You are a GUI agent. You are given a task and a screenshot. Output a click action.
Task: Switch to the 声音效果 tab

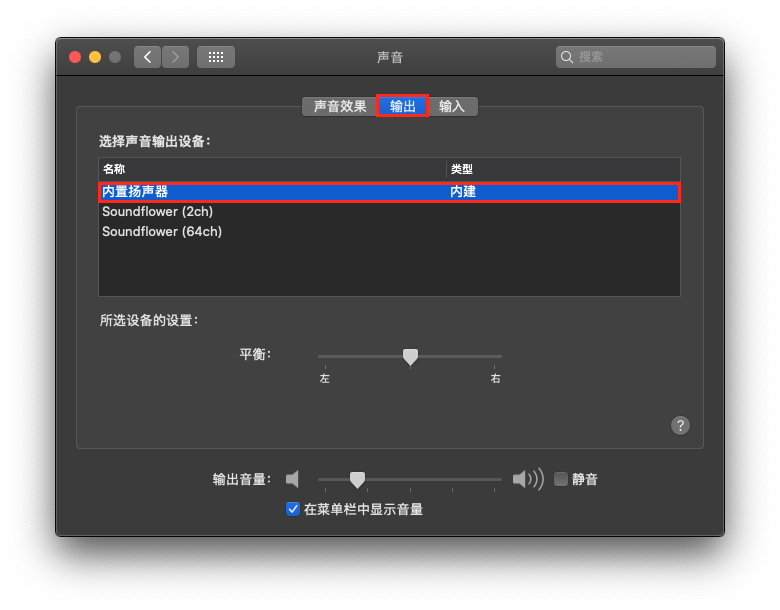point(340,106)
